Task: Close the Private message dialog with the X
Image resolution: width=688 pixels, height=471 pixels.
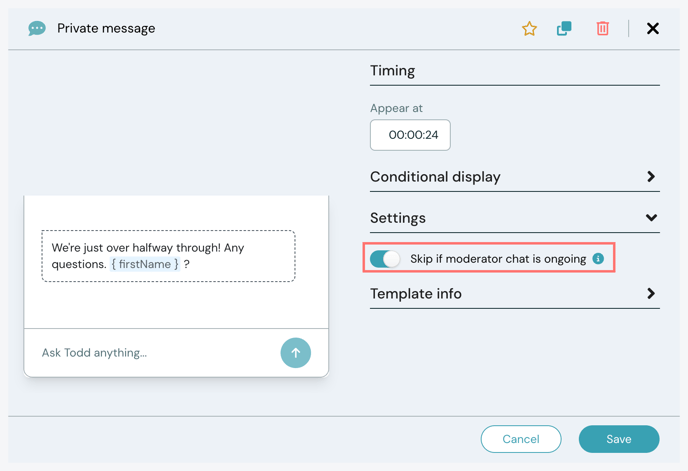Action: tap(653, 29)
